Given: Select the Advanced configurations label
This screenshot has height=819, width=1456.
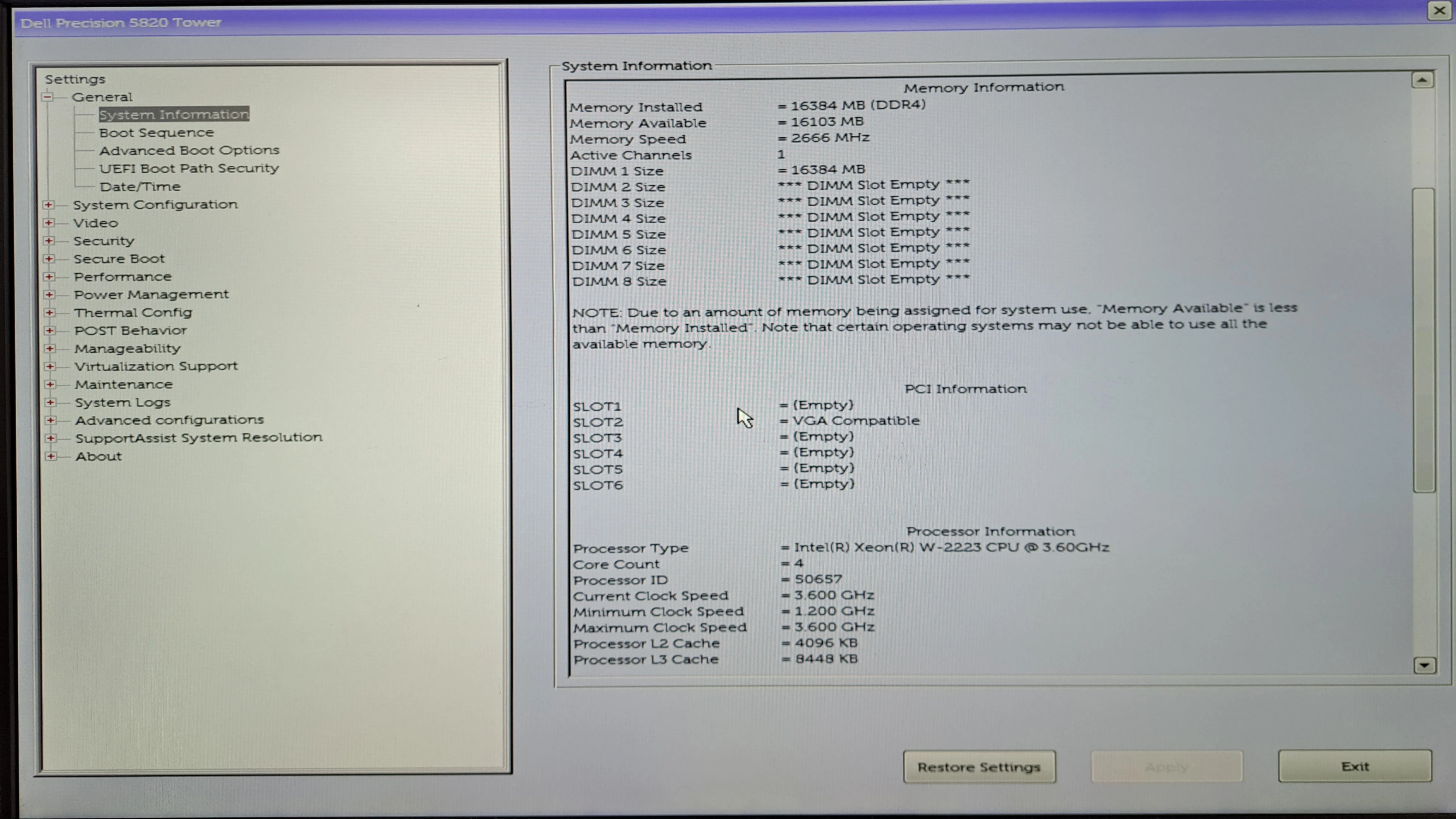Looking at the screenshot, I should click(170, 420).
